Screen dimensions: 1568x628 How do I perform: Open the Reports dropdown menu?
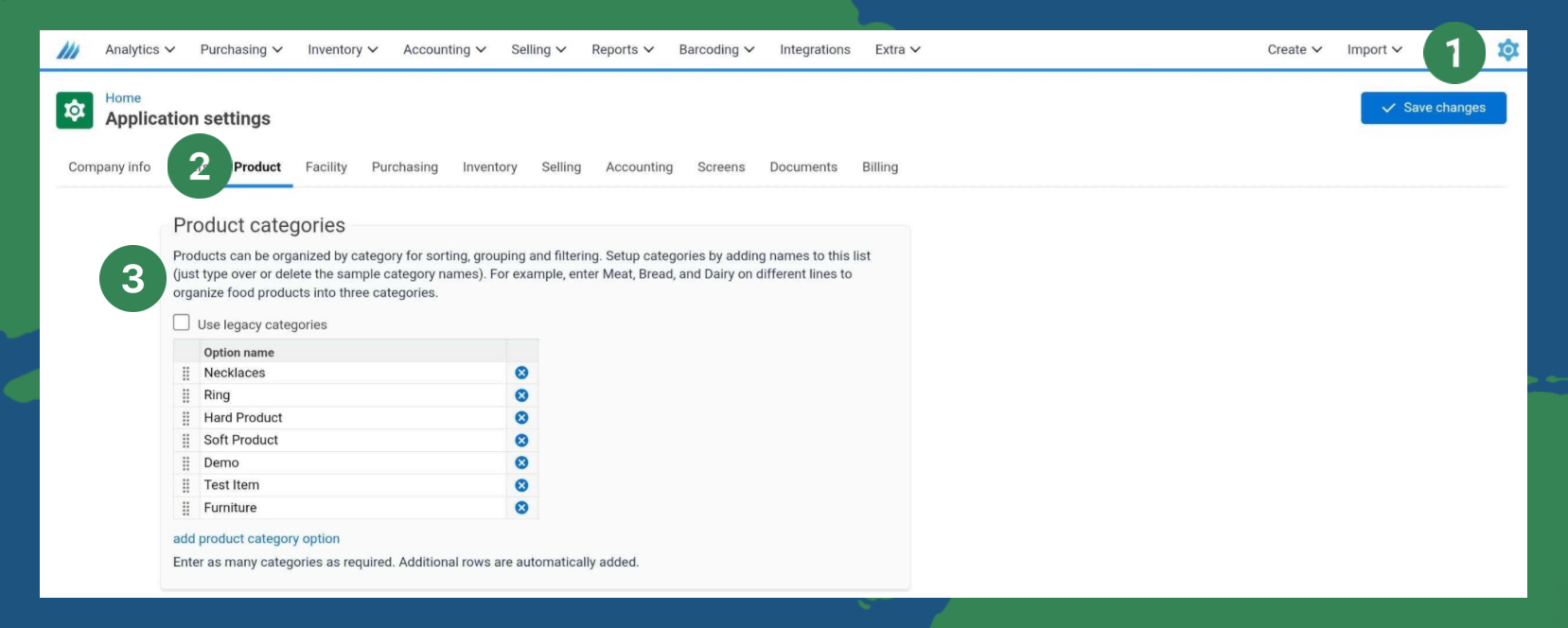tap(623, 49)
